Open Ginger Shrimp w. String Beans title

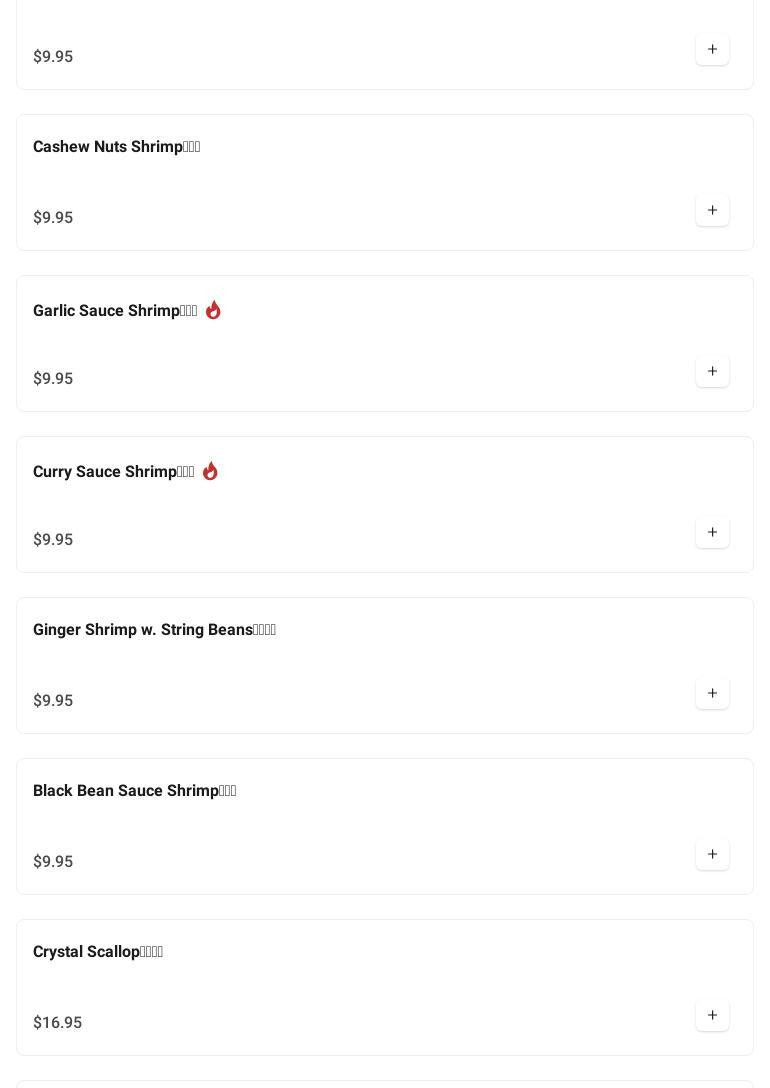pyautogui.click(x=154, y=629)
